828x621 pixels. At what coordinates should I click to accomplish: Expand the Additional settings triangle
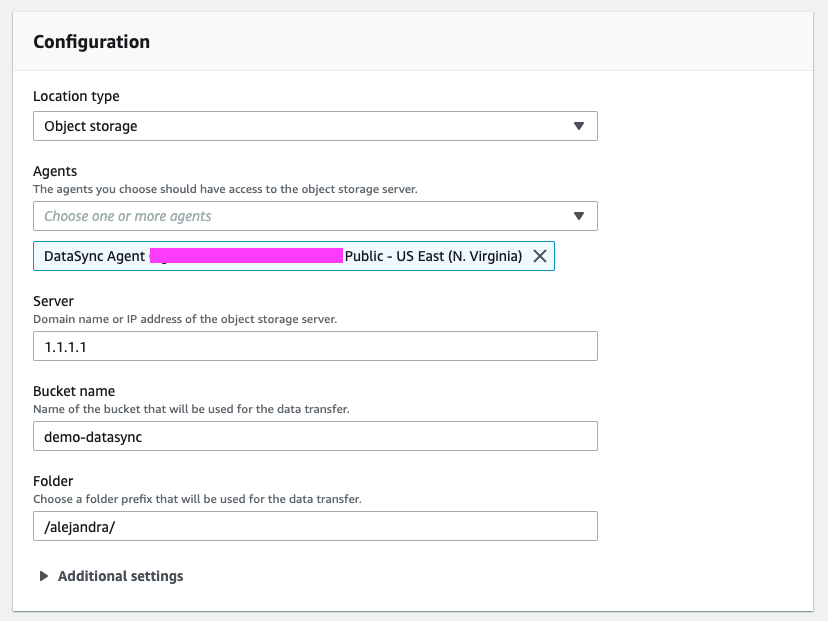[44, 576]
